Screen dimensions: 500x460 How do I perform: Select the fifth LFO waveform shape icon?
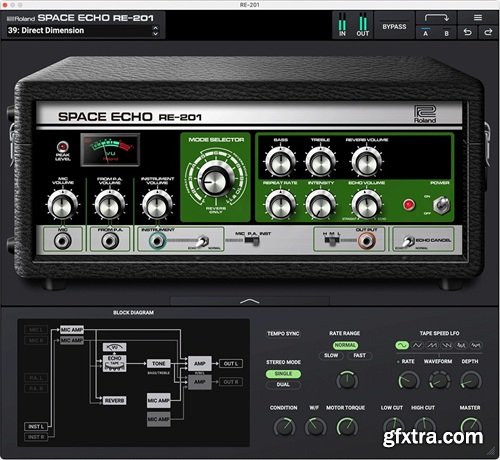click(x=461, y=345)
